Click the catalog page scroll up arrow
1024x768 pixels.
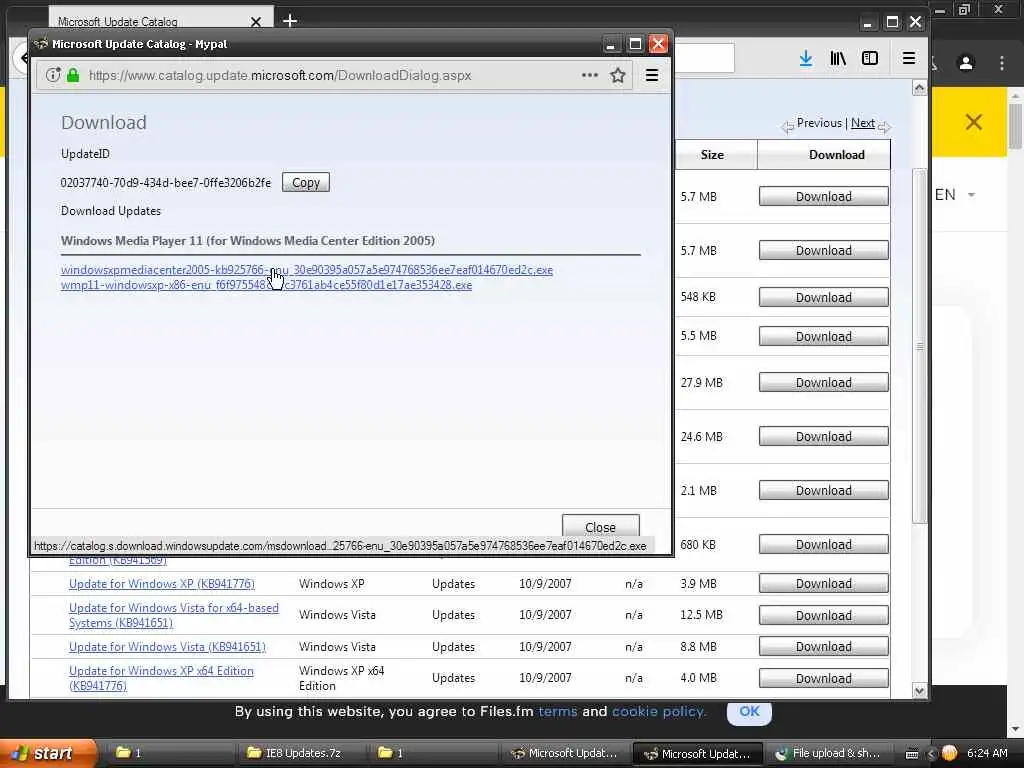click(x=920, y=88)
